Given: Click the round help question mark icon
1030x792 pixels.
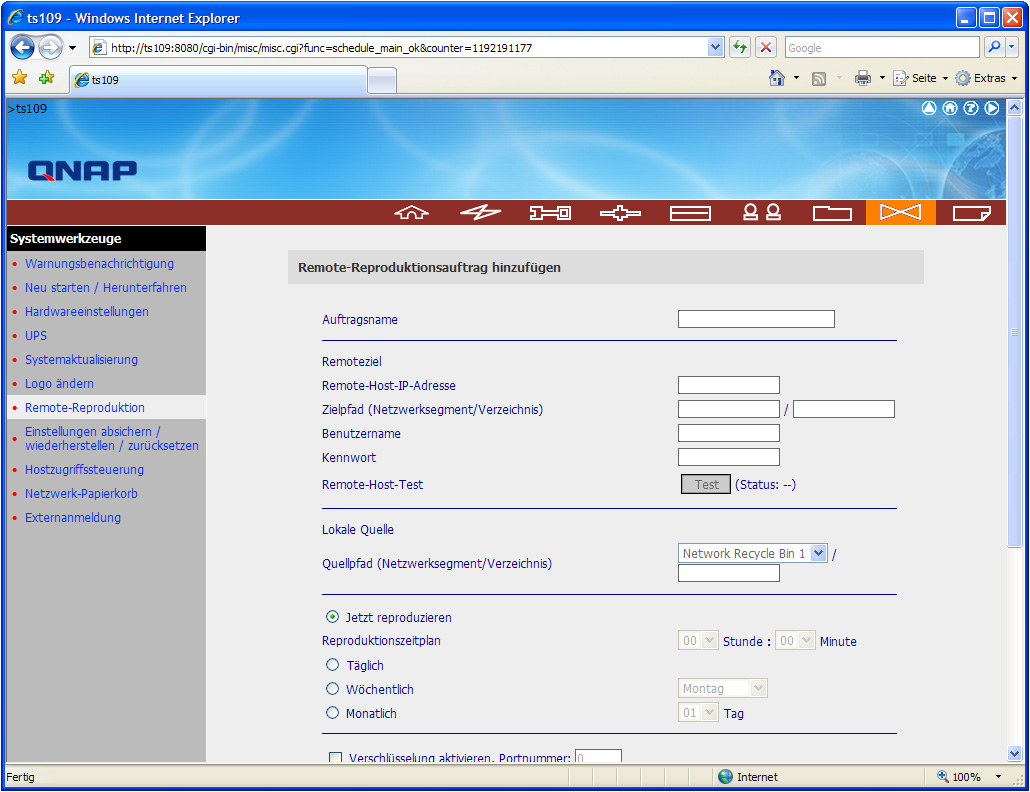Looking at the screenshot, I should [x=970, y=108].
